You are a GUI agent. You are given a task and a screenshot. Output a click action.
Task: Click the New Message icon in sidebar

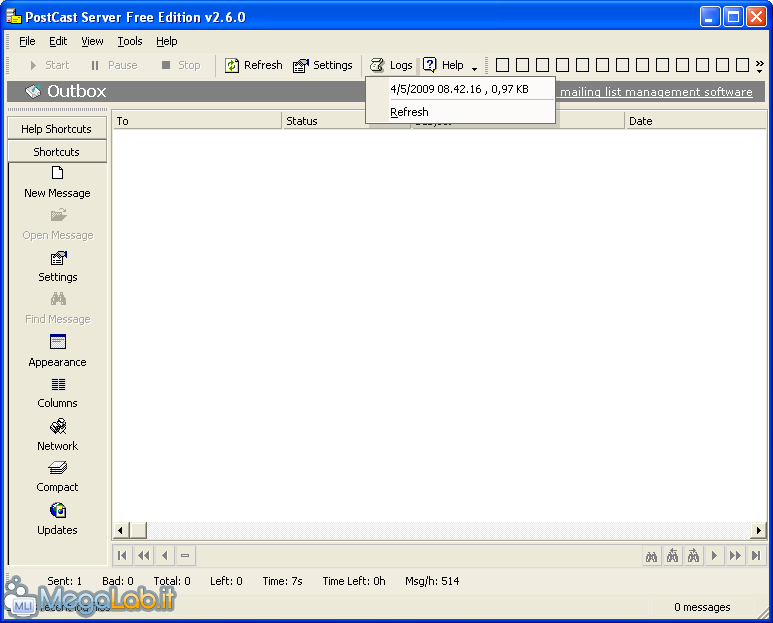[x=57, y=174]
